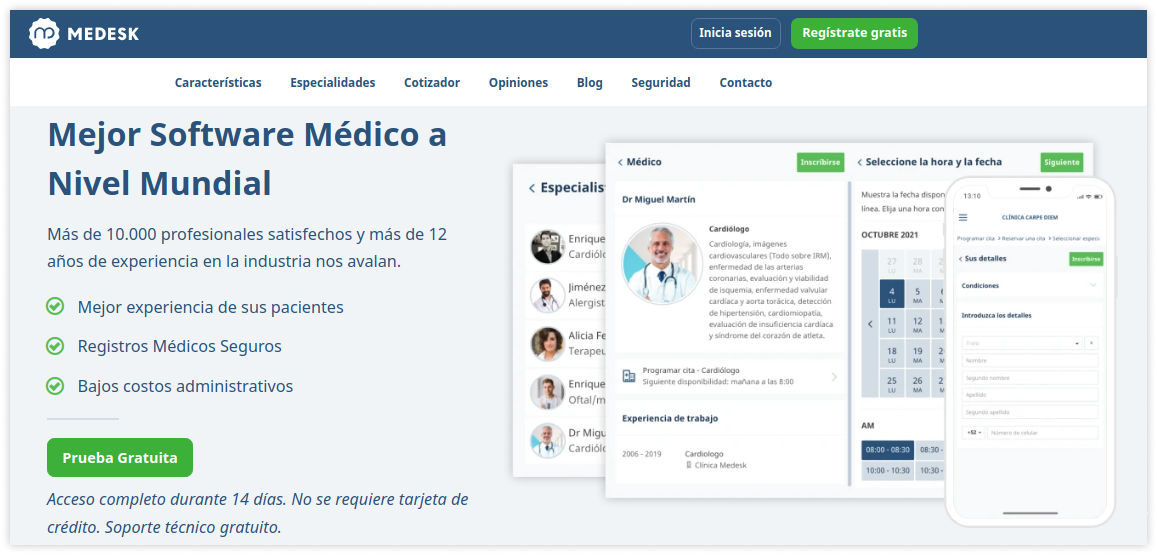
Task: Click the Inicia sesión button
Action: click(x=735, y=33)
